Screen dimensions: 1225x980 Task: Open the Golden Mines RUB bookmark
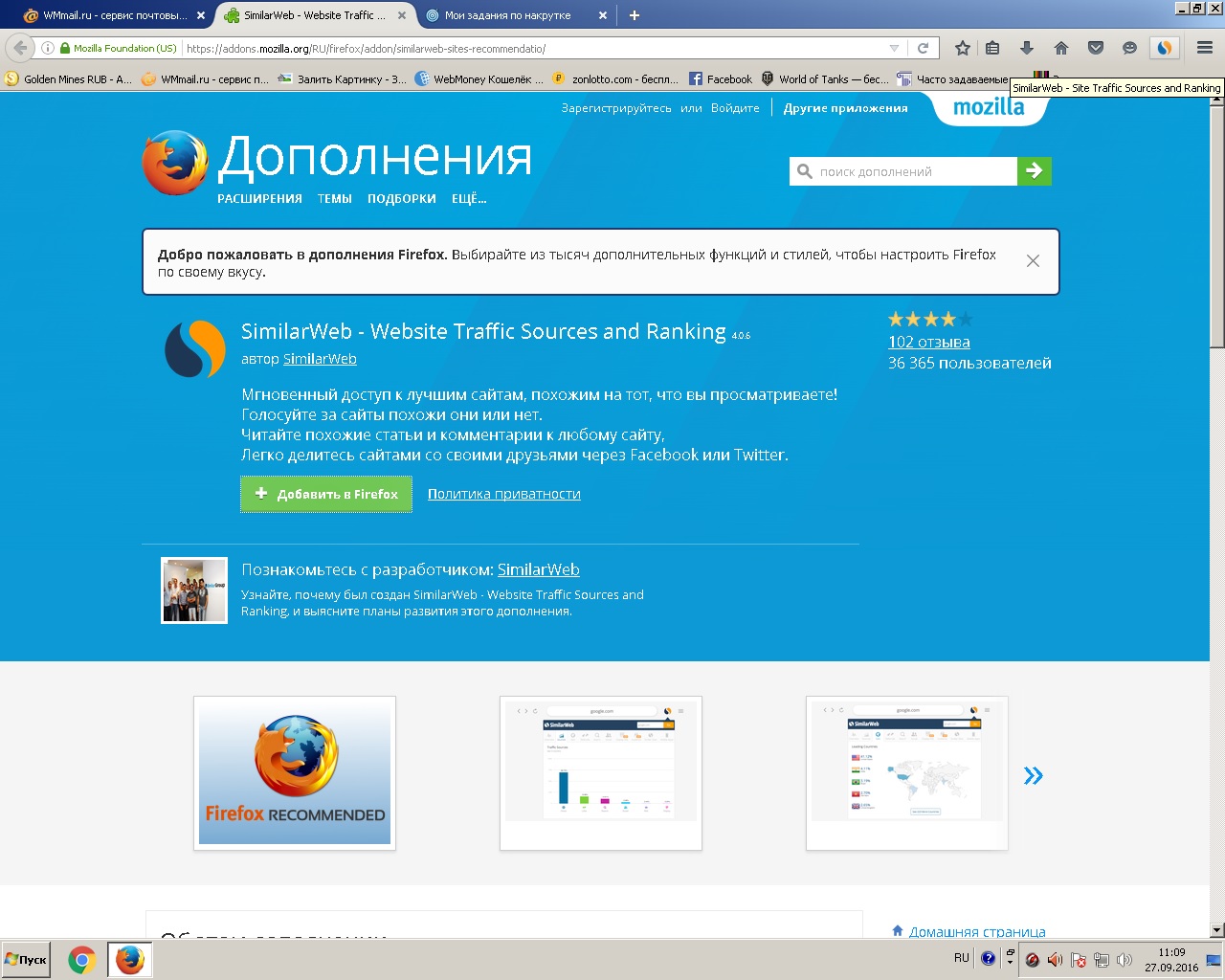[x=69, y=79]
